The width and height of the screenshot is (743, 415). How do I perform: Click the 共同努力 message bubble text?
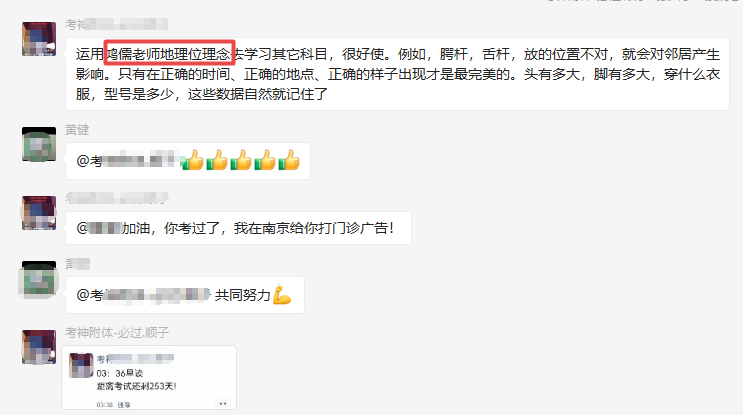tap(242, 295)
